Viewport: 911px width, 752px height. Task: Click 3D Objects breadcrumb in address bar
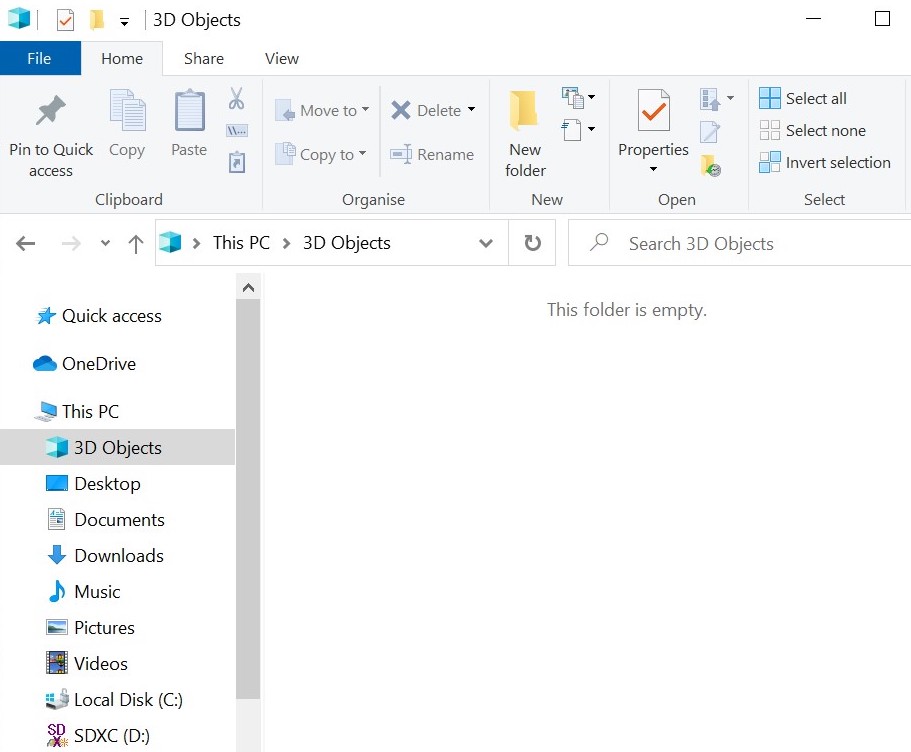pyautogui.click(x=347, y=242)
